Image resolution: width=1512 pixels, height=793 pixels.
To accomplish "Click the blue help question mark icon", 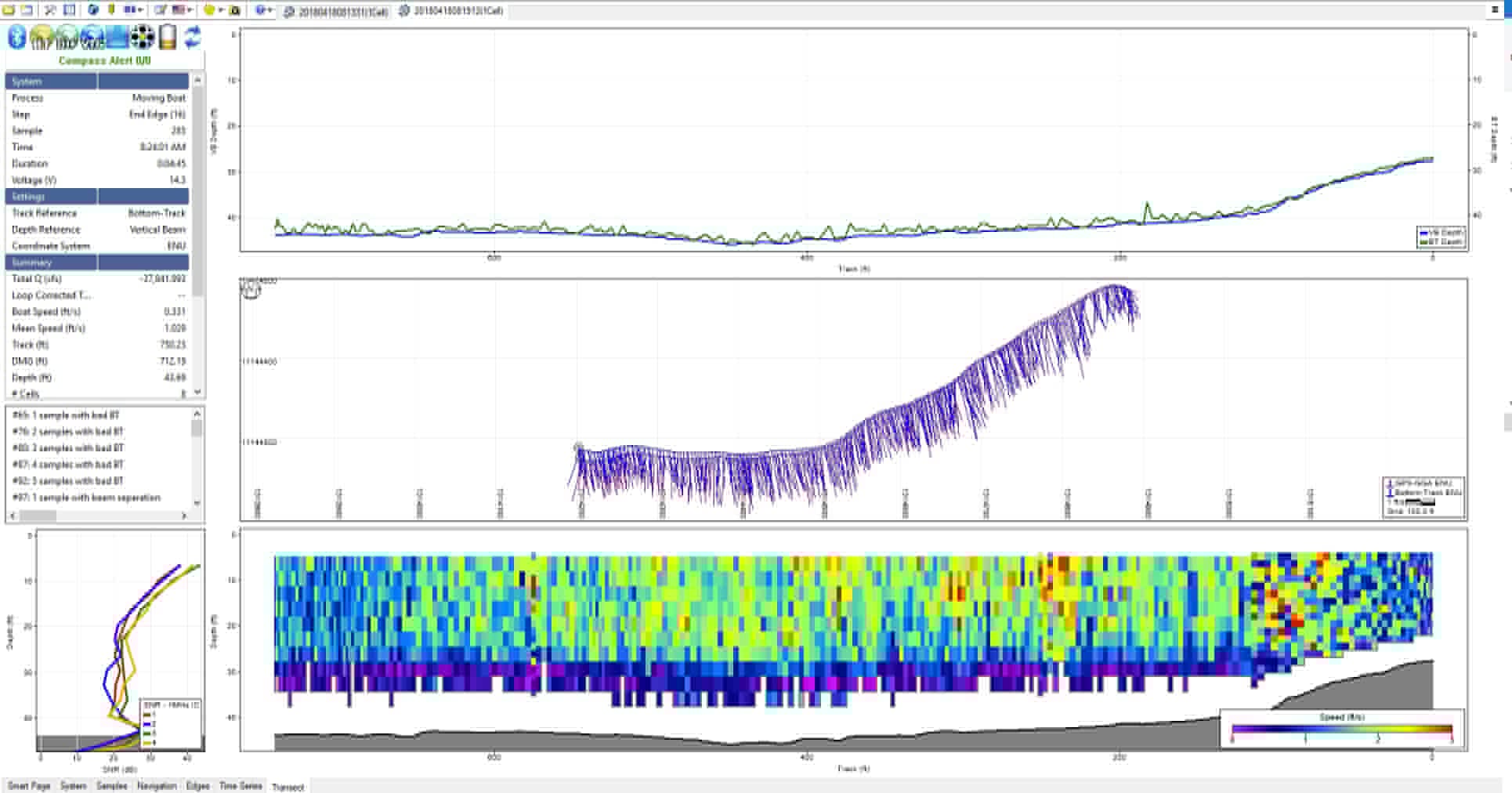I will pyautogui.click(x=260, y=10).
